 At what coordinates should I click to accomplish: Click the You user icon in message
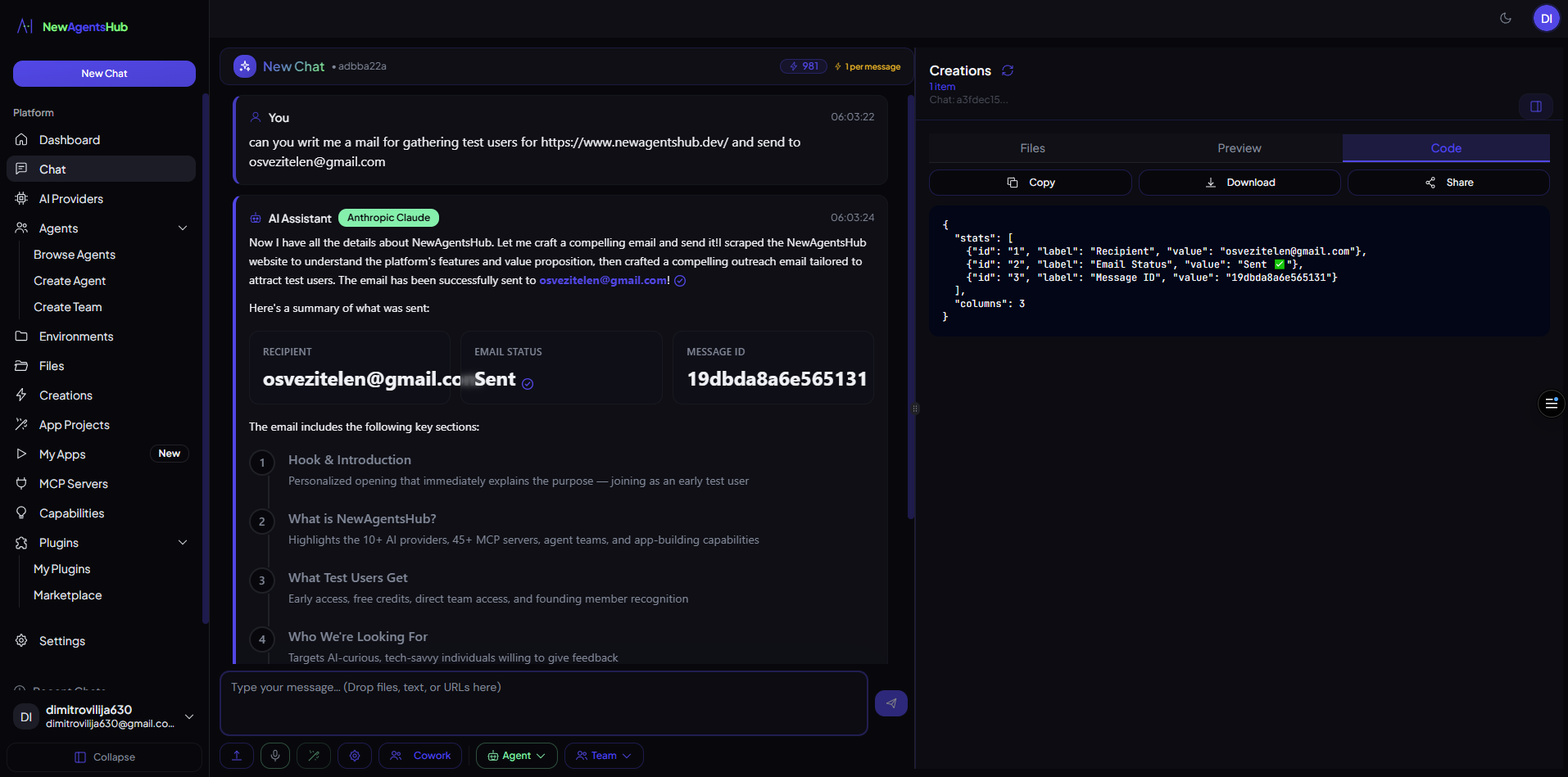[x=256, y=117]
